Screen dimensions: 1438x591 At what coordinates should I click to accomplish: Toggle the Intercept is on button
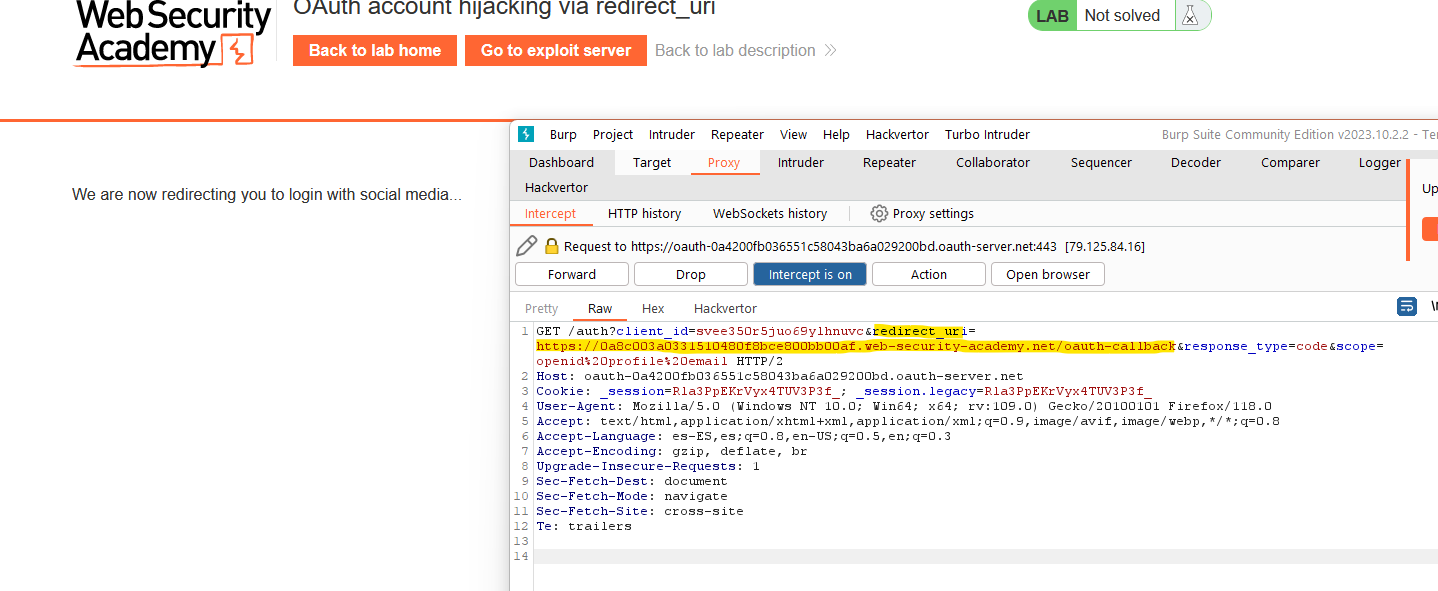tap(810, 274)
